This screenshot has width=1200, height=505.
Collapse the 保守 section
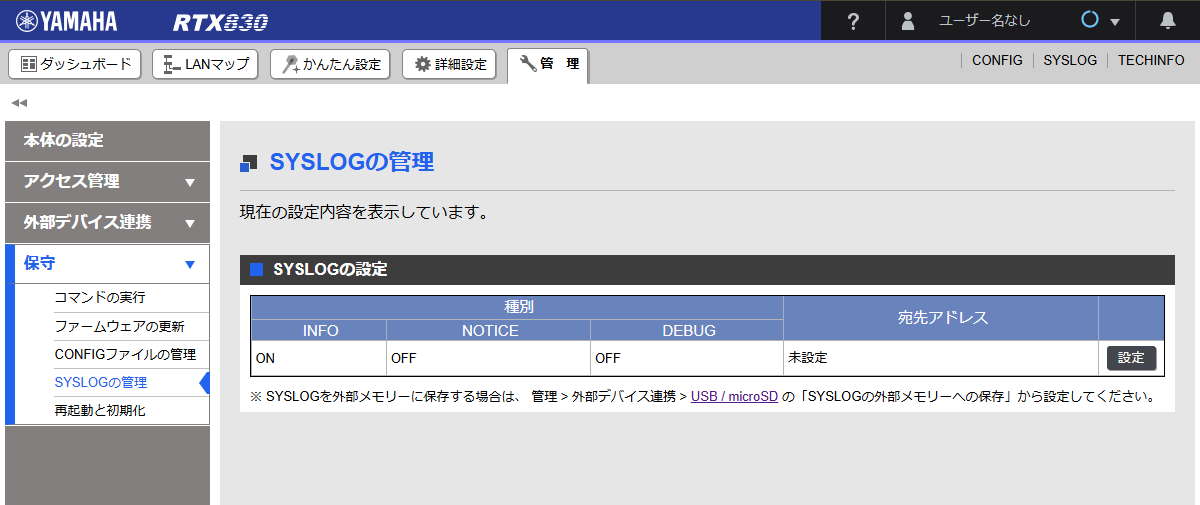(108, 264)
